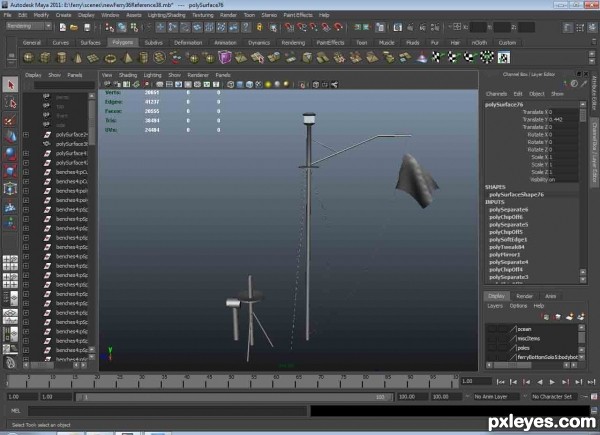Activate the Select tool arrow

coord(10,85)
